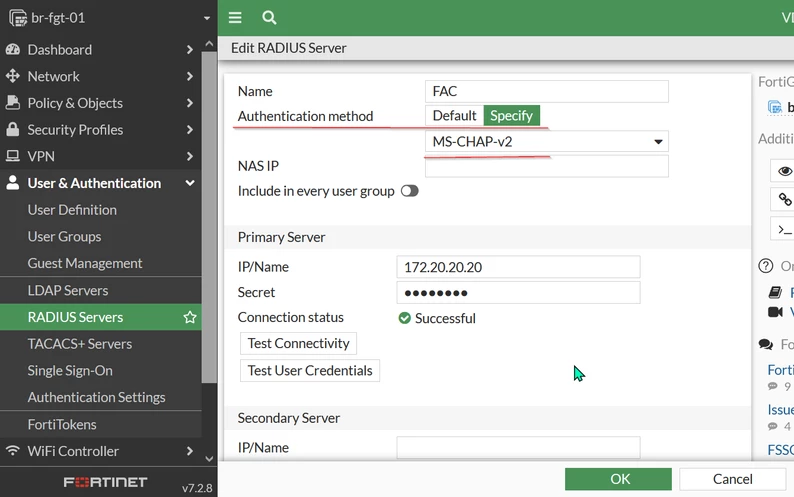Click the green OK button
The height and width of the screenshot is (497, 794).
click(x=618, y=479)
